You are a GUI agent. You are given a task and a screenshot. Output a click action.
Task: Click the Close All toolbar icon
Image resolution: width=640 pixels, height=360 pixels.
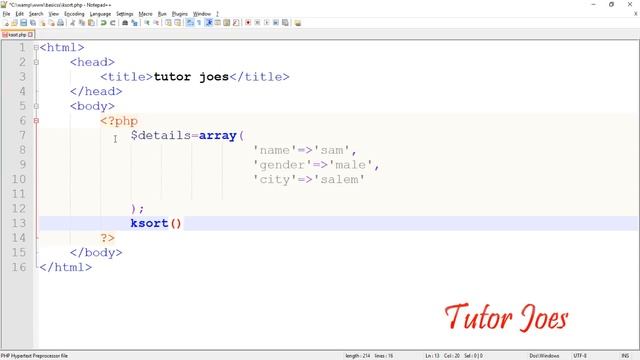click(51, 23)
